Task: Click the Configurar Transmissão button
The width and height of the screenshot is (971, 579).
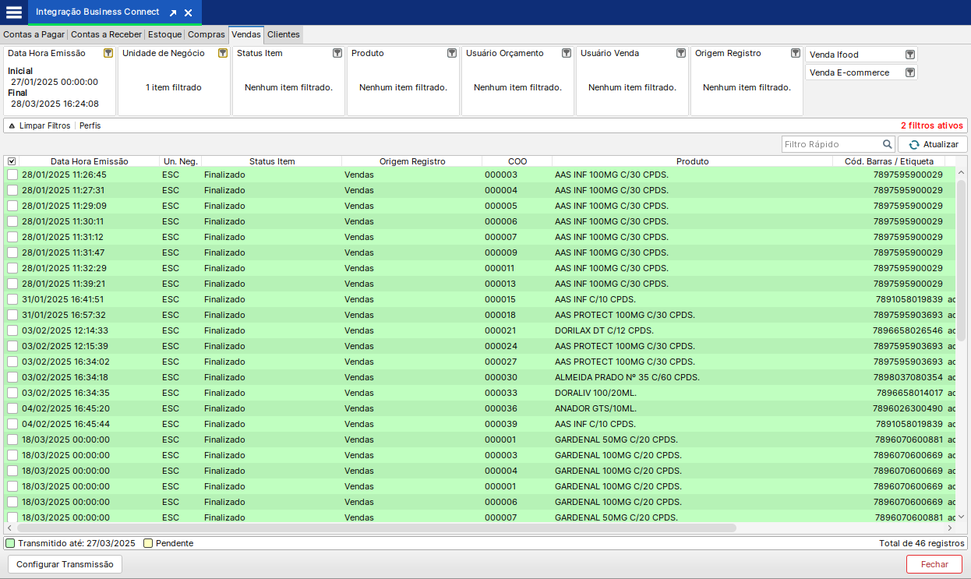Action: [x=65, y=564]
